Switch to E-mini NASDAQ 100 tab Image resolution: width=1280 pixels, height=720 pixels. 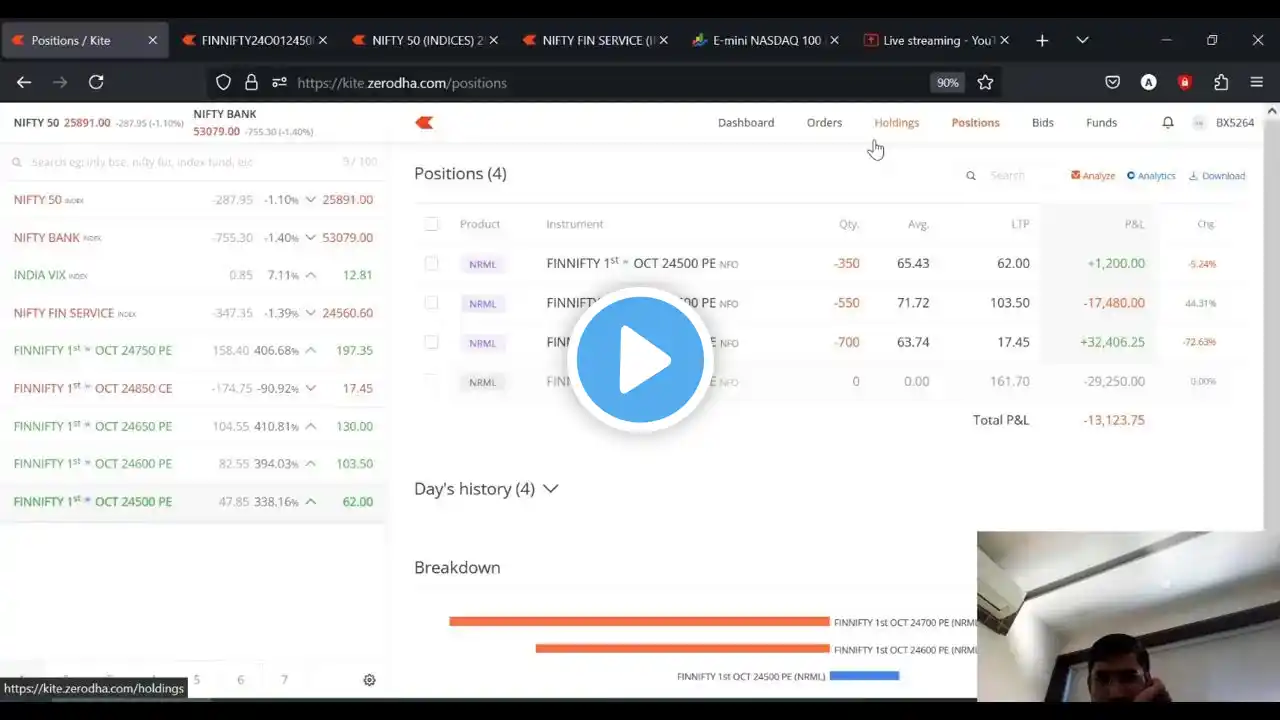765,40
